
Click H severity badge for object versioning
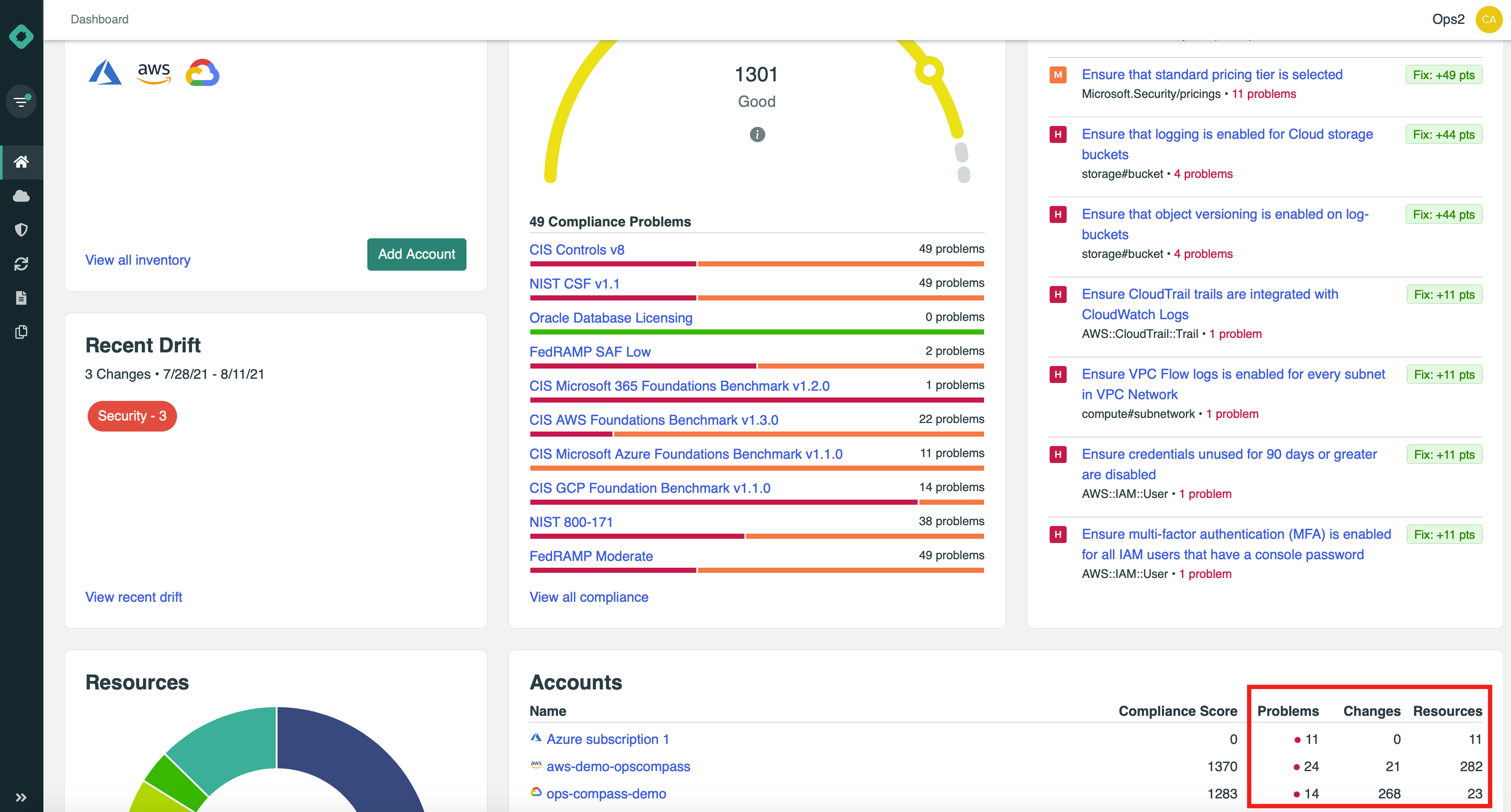click(x=1058, y=214)
